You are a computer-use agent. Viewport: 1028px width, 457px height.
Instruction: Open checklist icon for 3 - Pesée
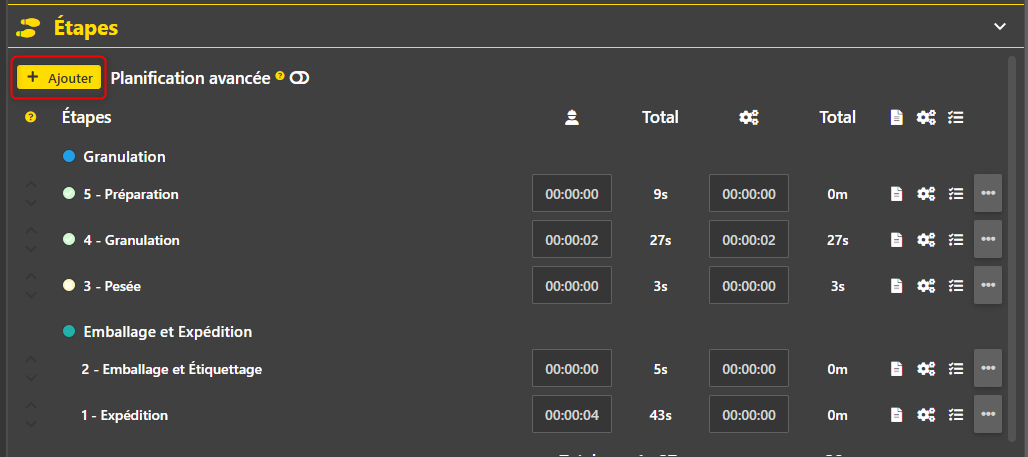(956, 285)
